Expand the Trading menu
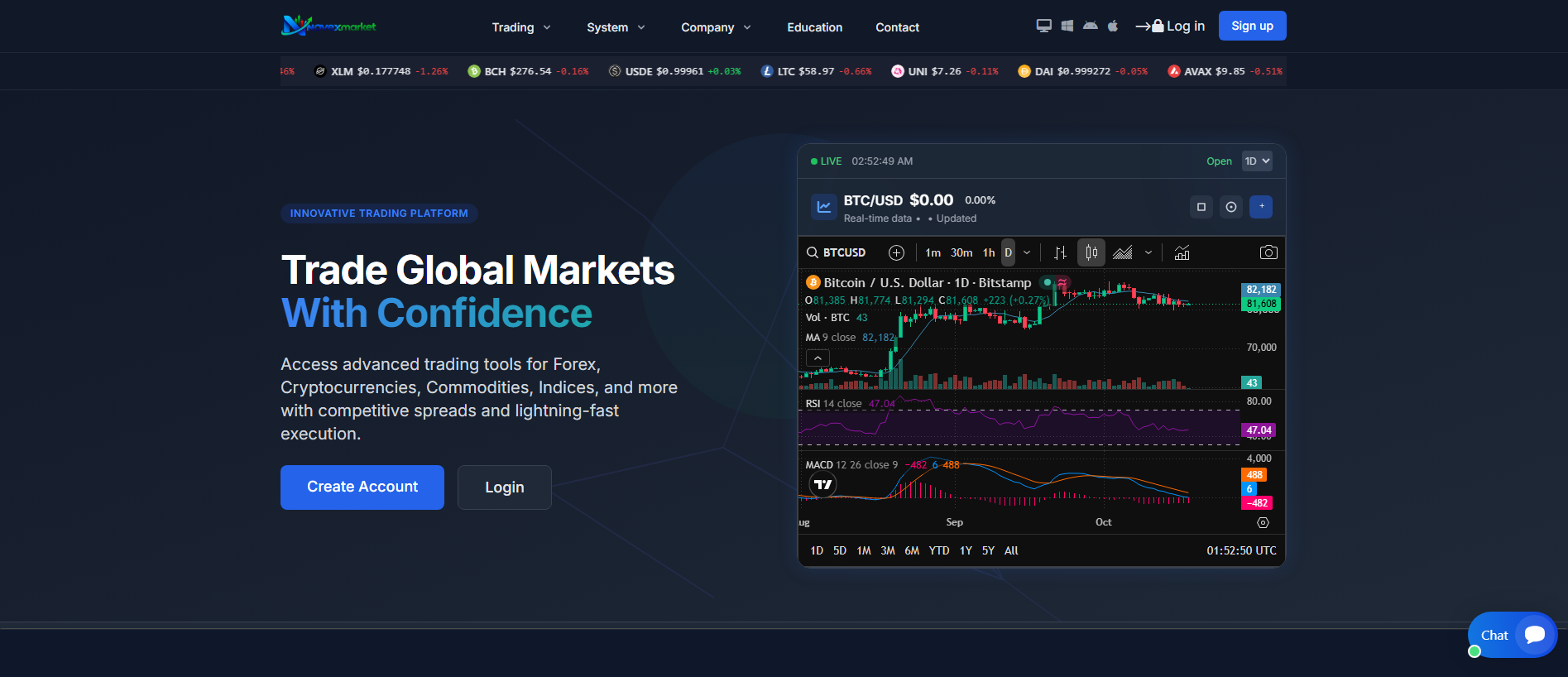The width and height of the screenshot is (1568, 677). (521, 27)
